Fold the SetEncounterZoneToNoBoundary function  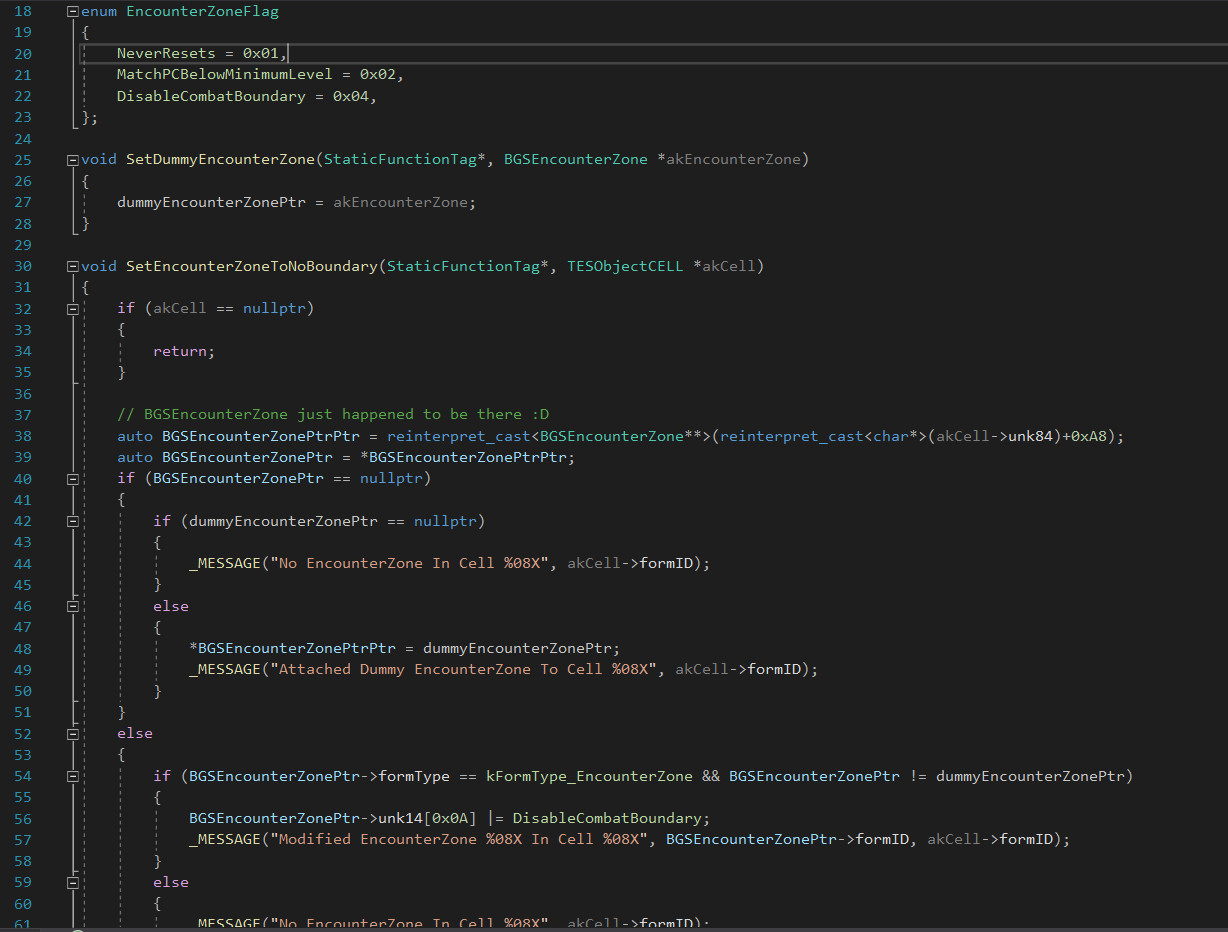(72, 266)
